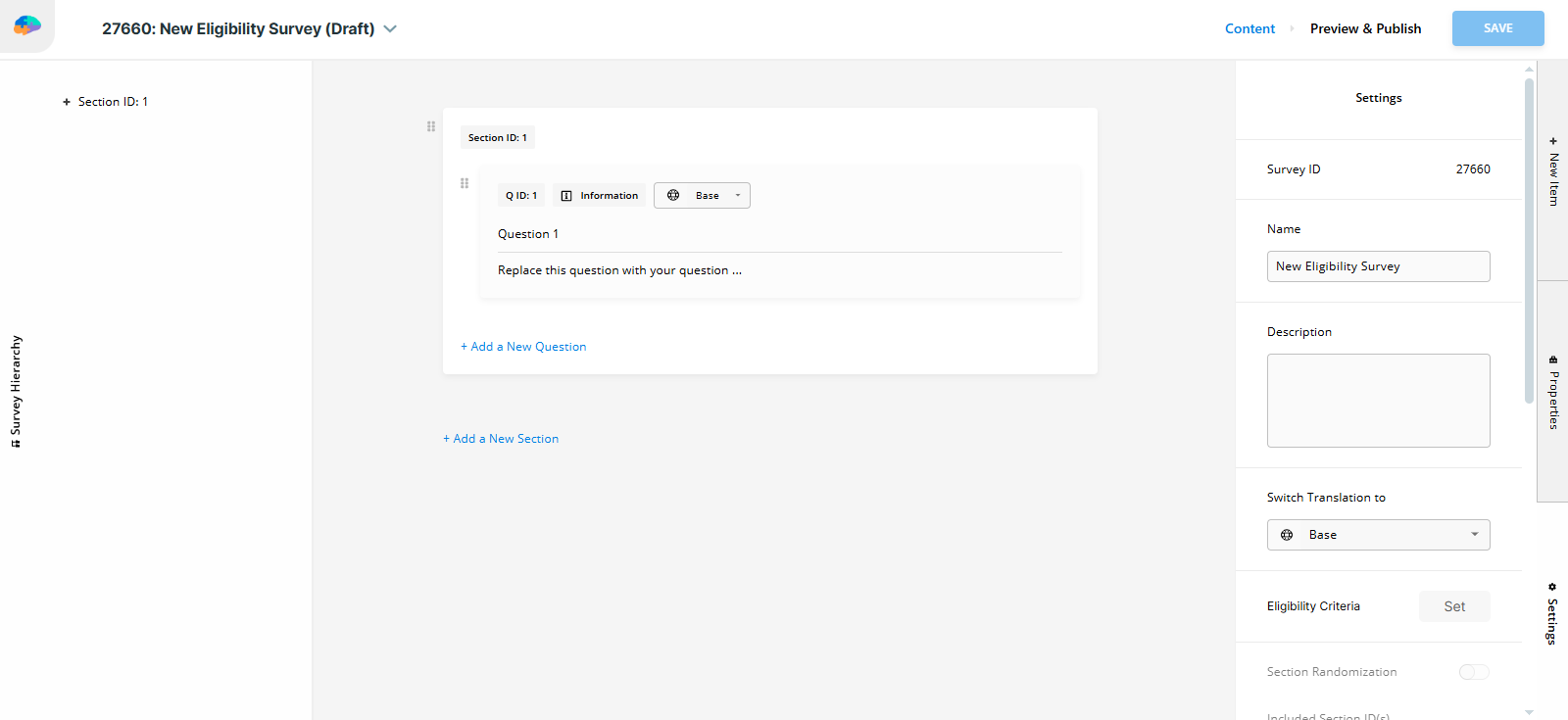Click the globe icon in question language selector
The width and height of the screenshot is (1568, 720).
[x=673, y=196]
